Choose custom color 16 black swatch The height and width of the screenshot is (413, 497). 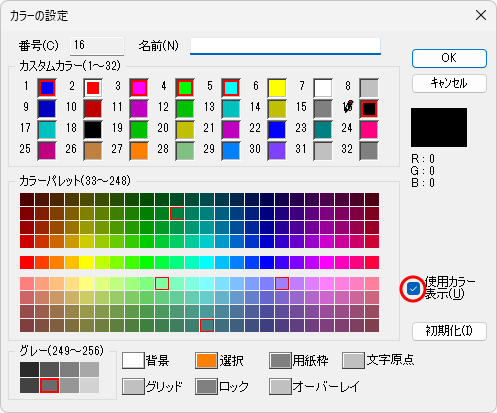(369, 109)
